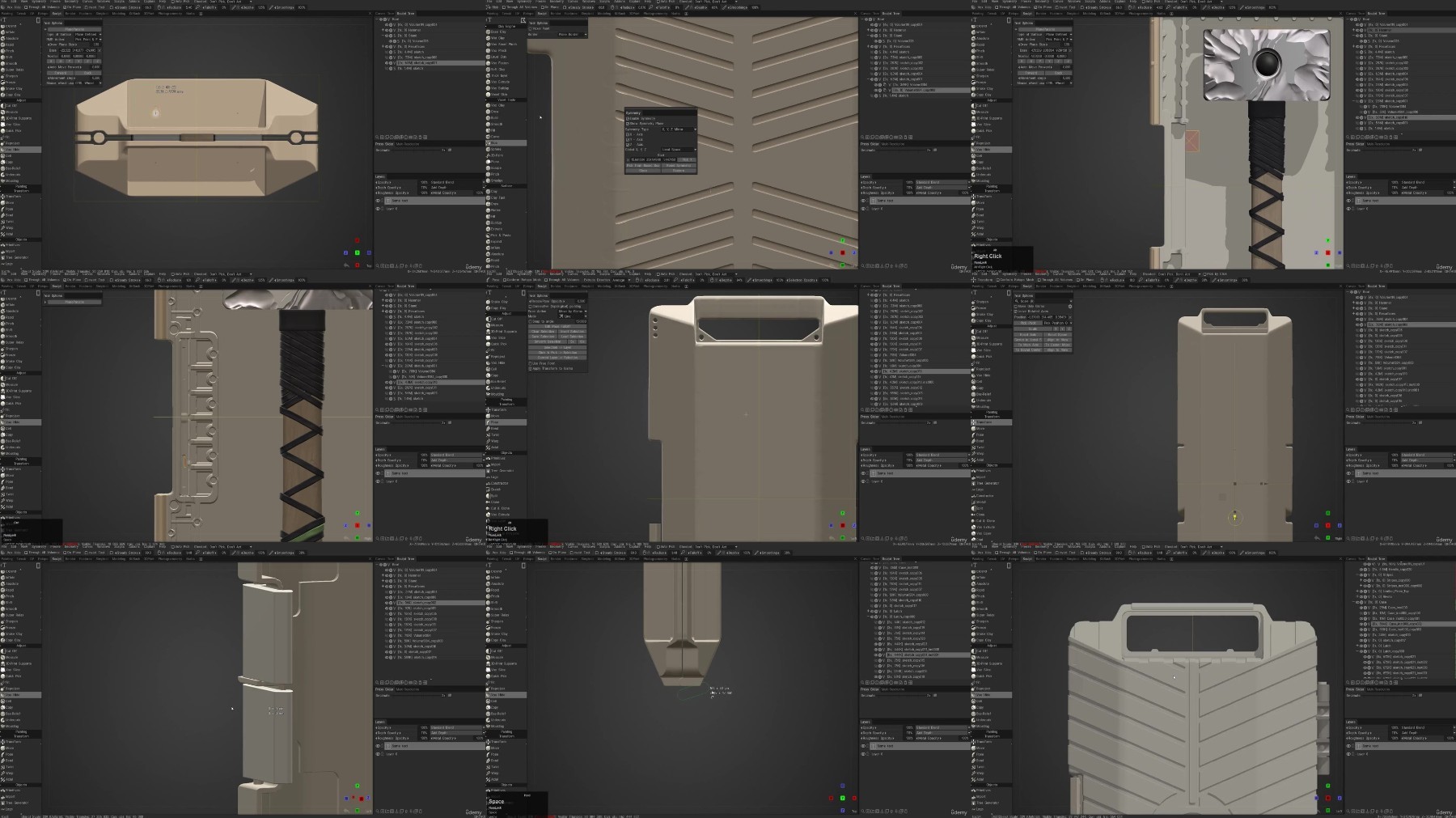
Task: Open the Local Space dropdown in Symmetry dialog
Action: (x=679, y=150)
